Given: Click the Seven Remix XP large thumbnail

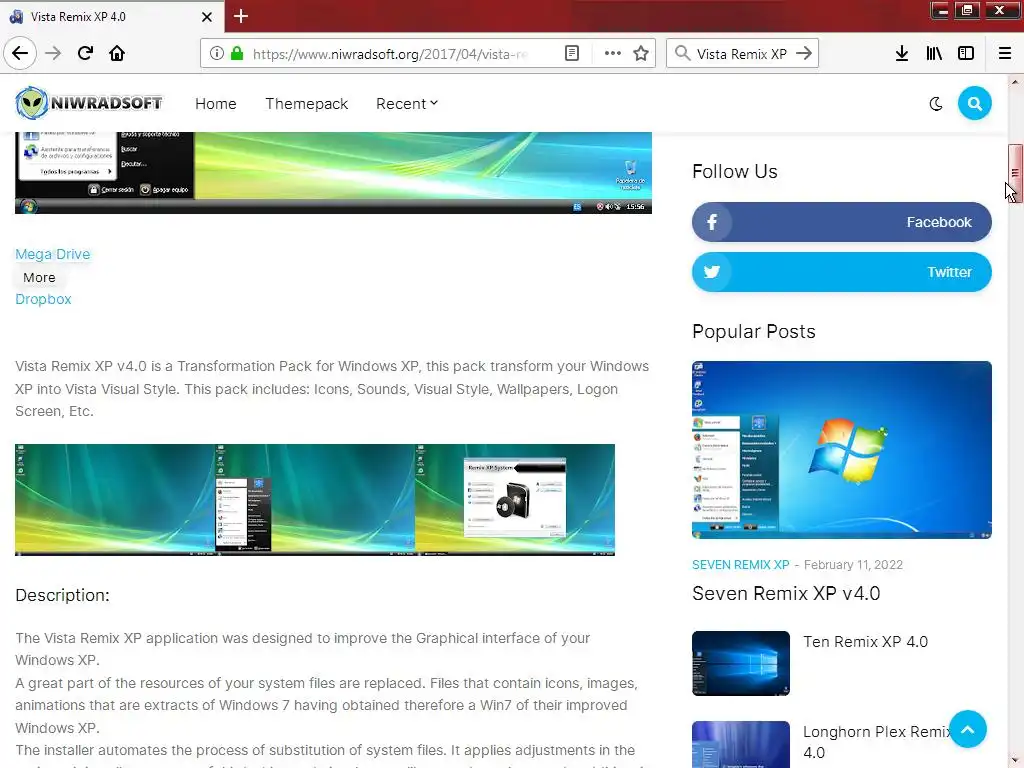Looking at the screenshot, I should [842, 450].
